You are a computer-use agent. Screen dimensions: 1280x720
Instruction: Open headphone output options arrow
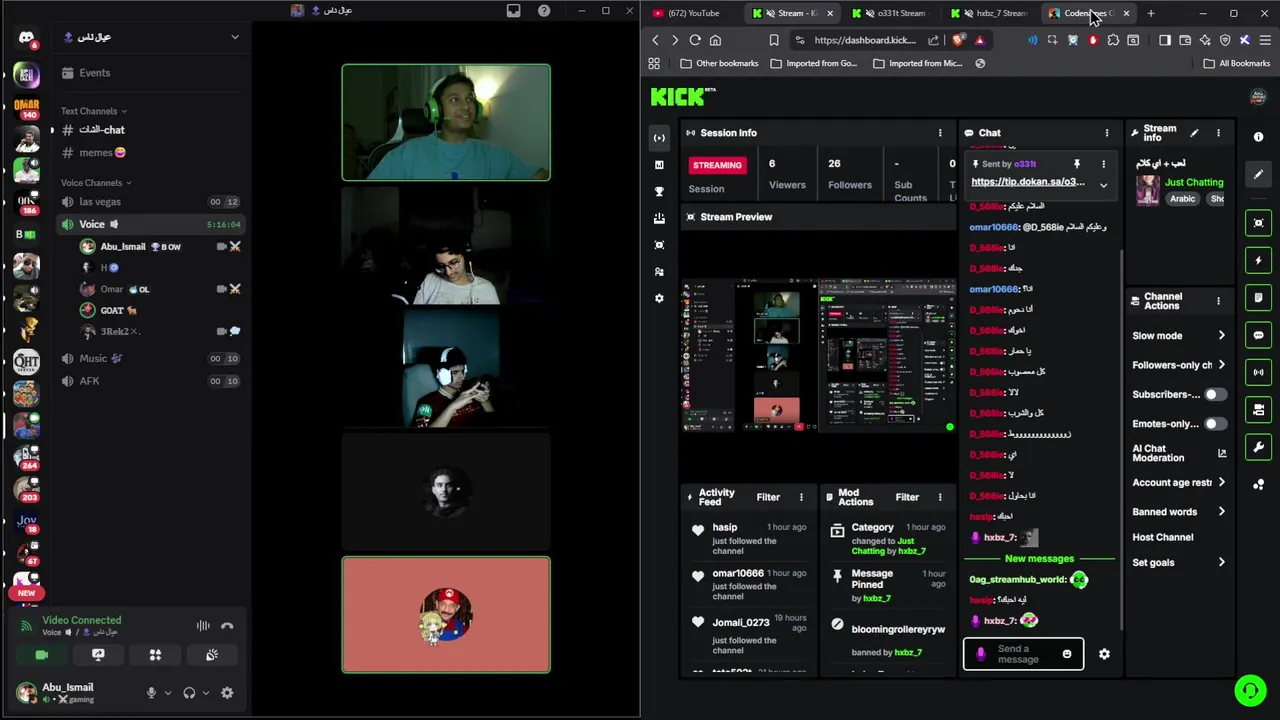[x=205, y=693]
